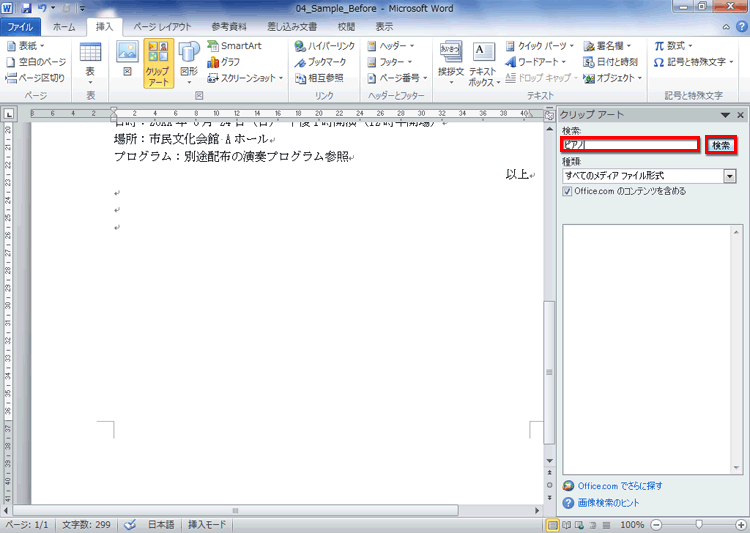Click the previous page double-arrow button
This screenshot has width=750, height=533.
click(550, 473)
